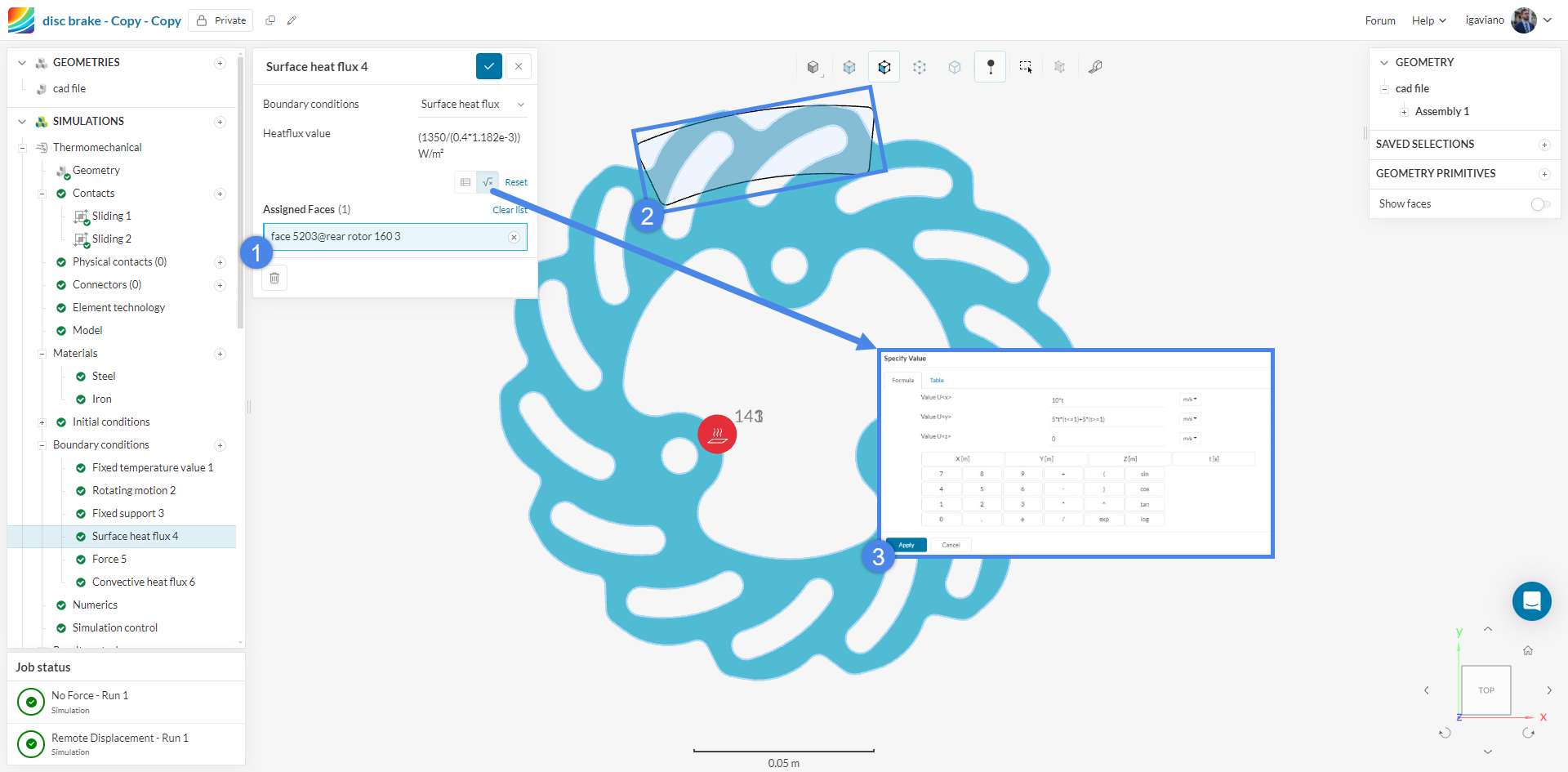
Task: Confirm Surface heat flux 4 with checkmark
Action: (489, 66)
